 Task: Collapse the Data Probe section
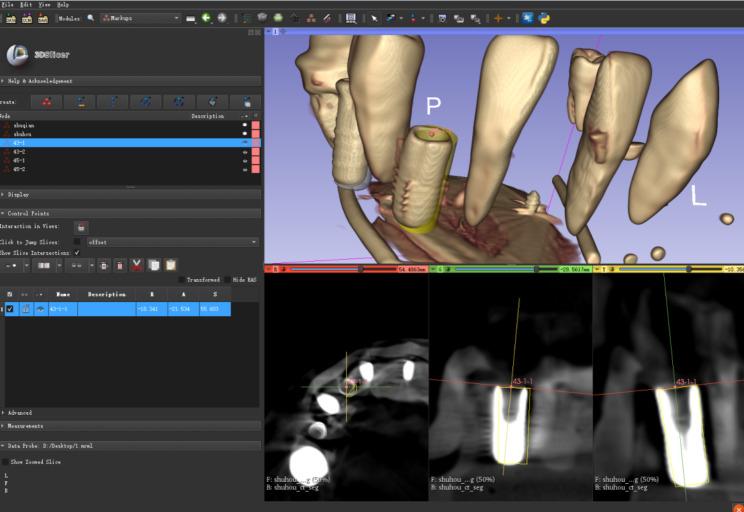pos(130,446)
